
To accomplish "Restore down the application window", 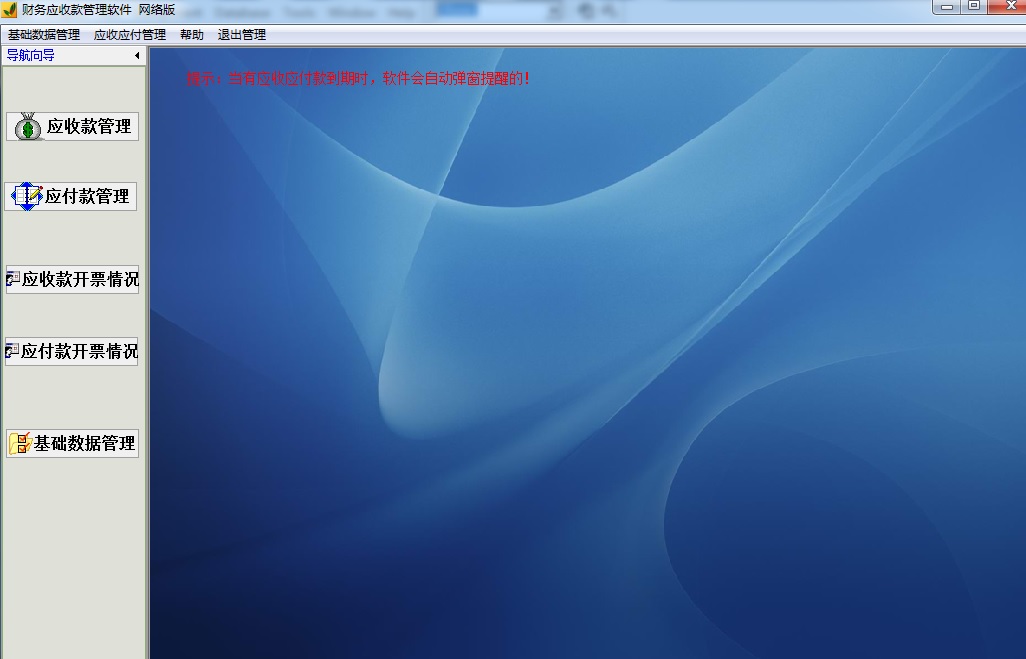I will (x=974, y=6).
